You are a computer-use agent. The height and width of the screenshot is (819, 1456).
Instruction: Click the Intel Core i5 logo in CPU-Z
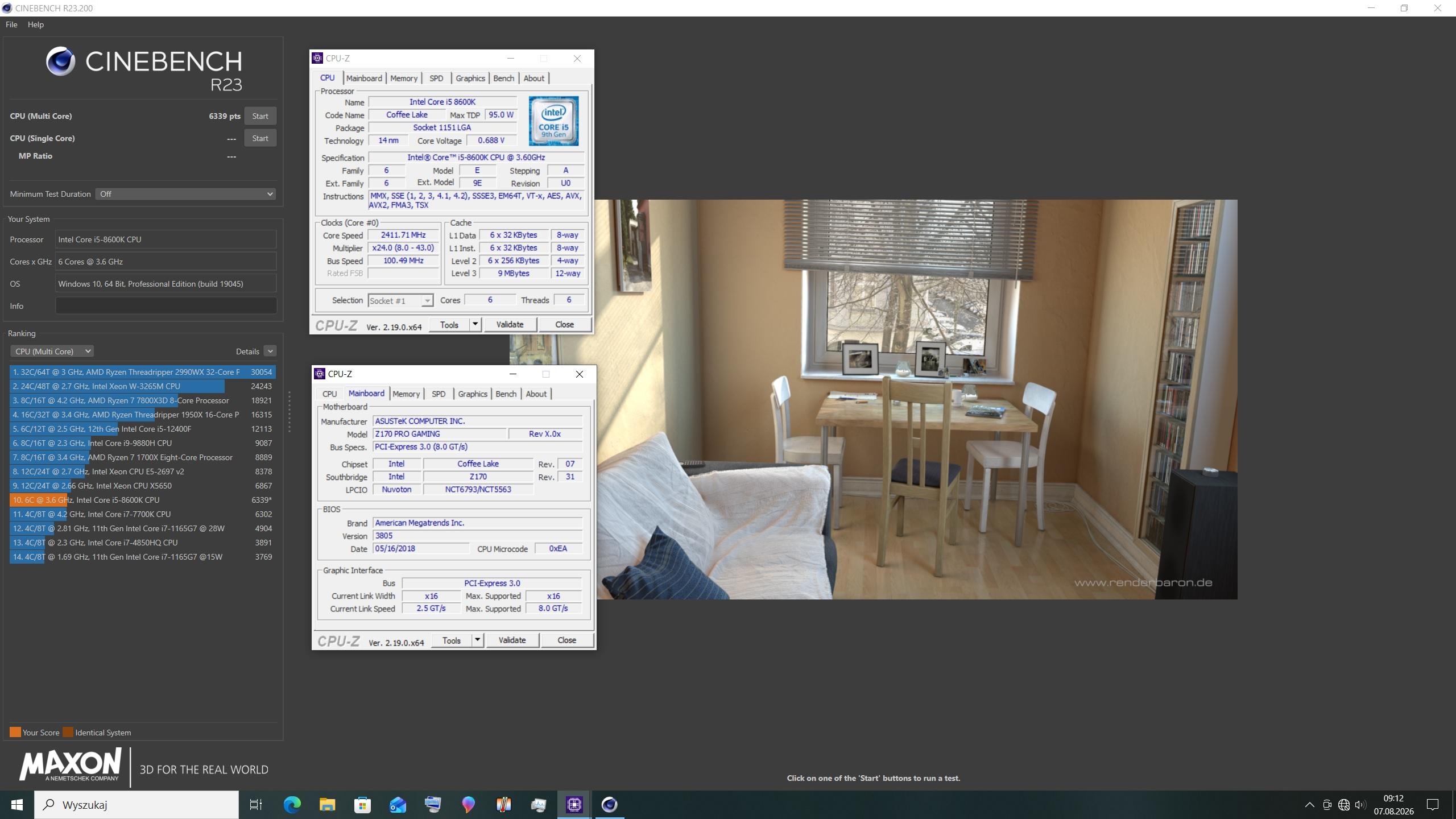coord(553,121)
